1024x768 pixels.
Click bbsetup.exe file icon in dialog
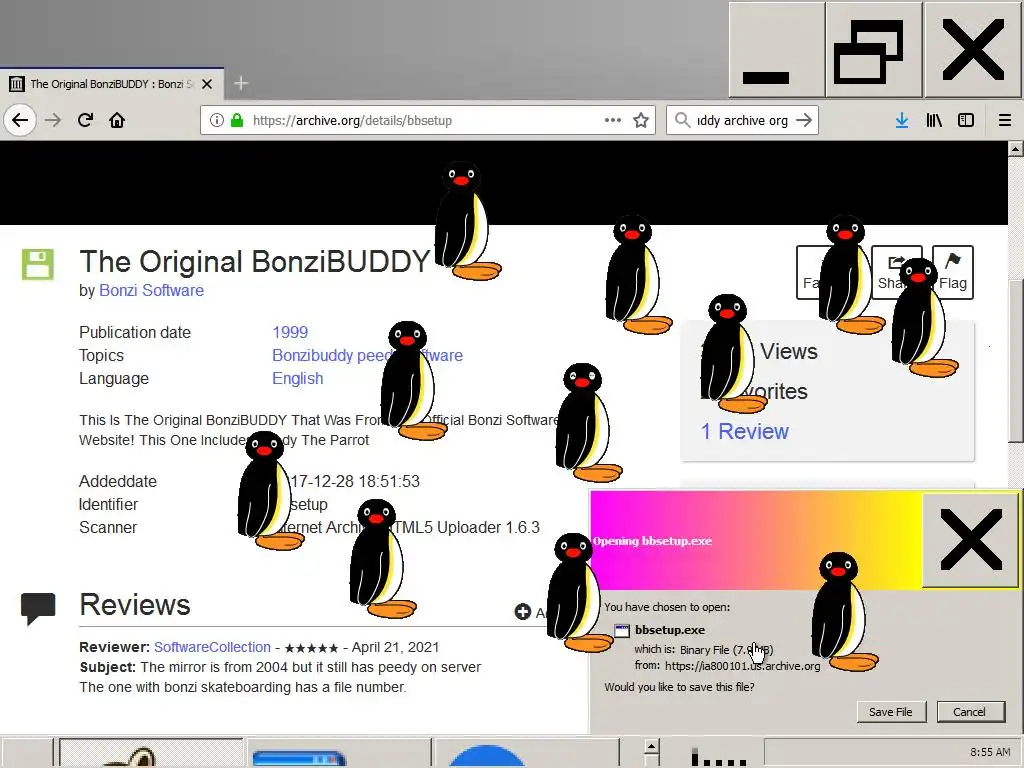622,630
